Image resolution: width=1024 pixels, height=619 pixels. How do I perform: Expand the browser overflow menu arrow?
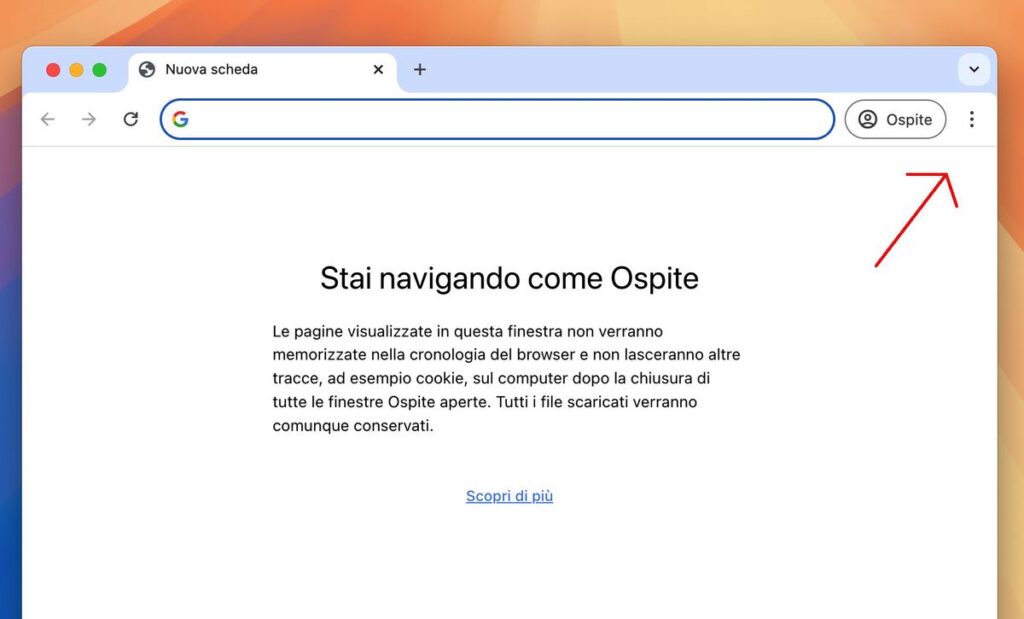[973, 69]
